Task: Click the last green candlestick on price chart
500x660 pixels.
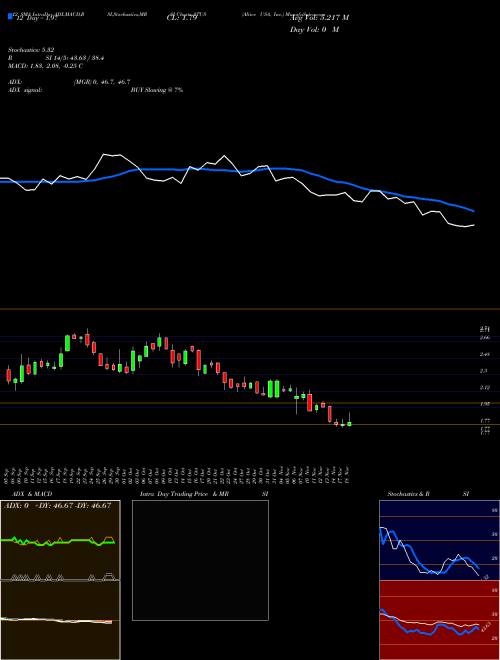Action: pyautogui.click(x=349, y=424)
